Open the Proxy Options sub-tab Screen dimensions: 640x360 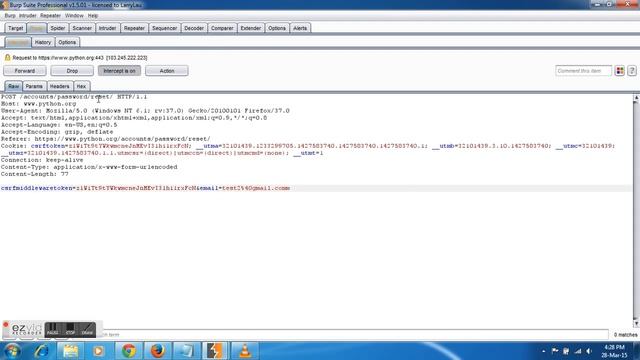(67, 42)
